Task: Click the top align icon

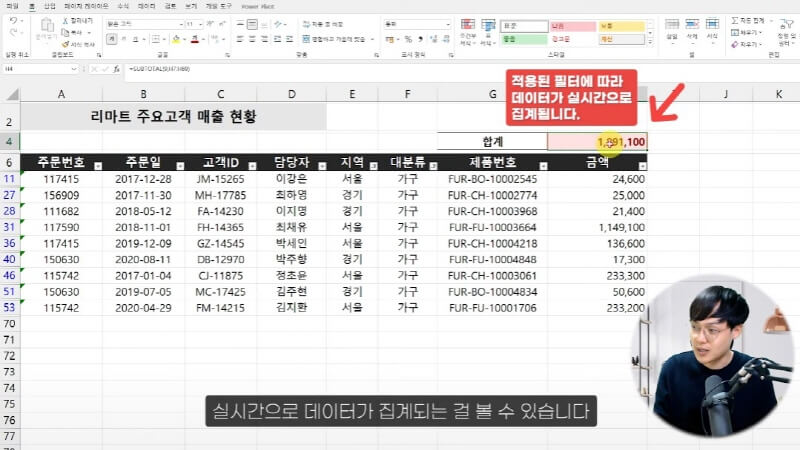Action: (240, 24)
